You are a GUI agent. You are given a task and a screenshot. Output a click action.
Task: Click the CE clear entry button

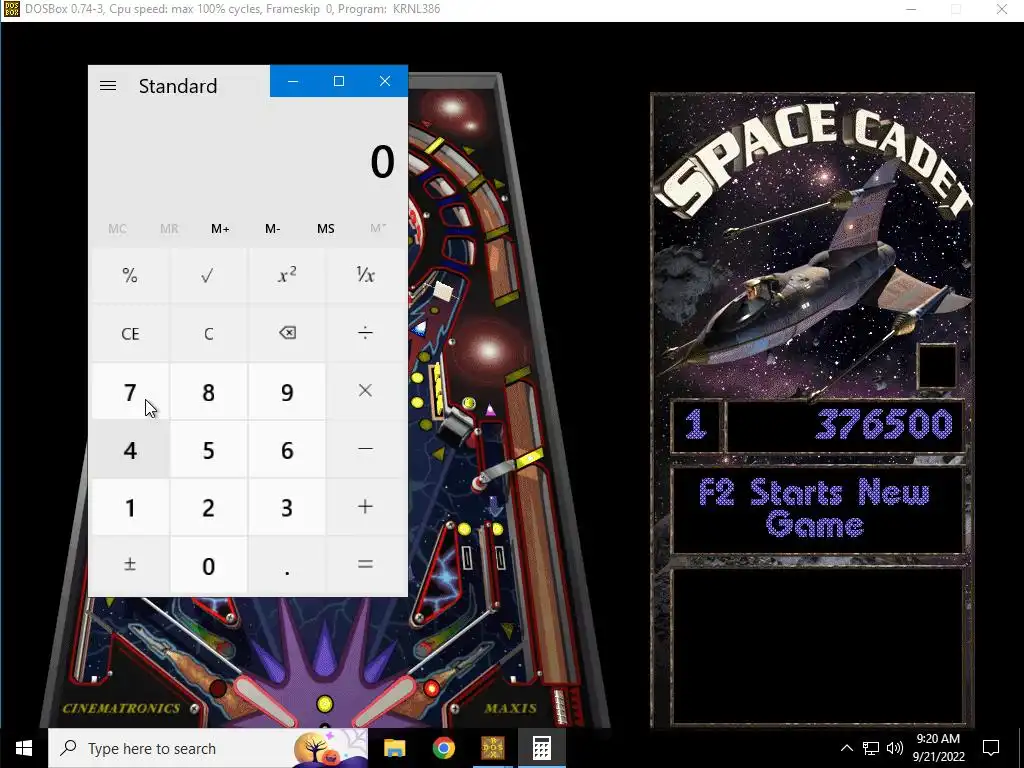click(x=130, y=333)
